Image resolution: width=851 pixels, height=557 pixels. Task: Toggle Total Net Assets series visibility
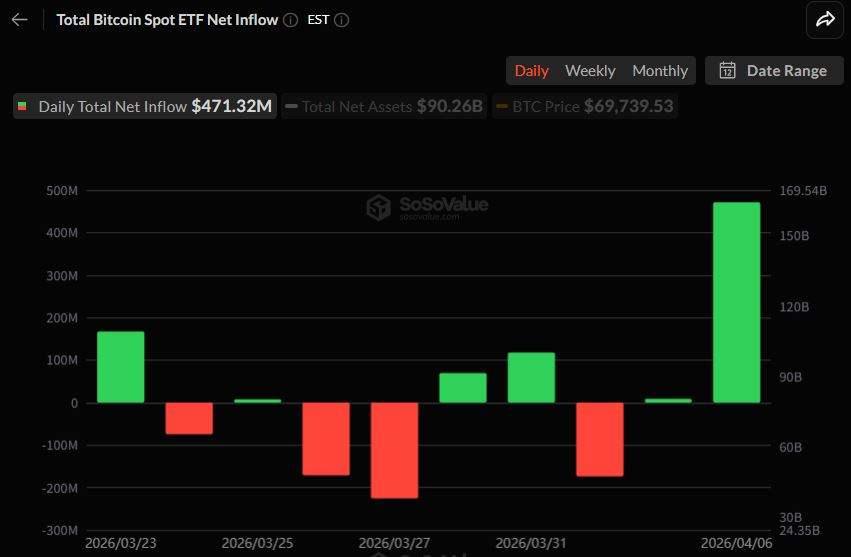pyautogui.click(x=384, y=106)
